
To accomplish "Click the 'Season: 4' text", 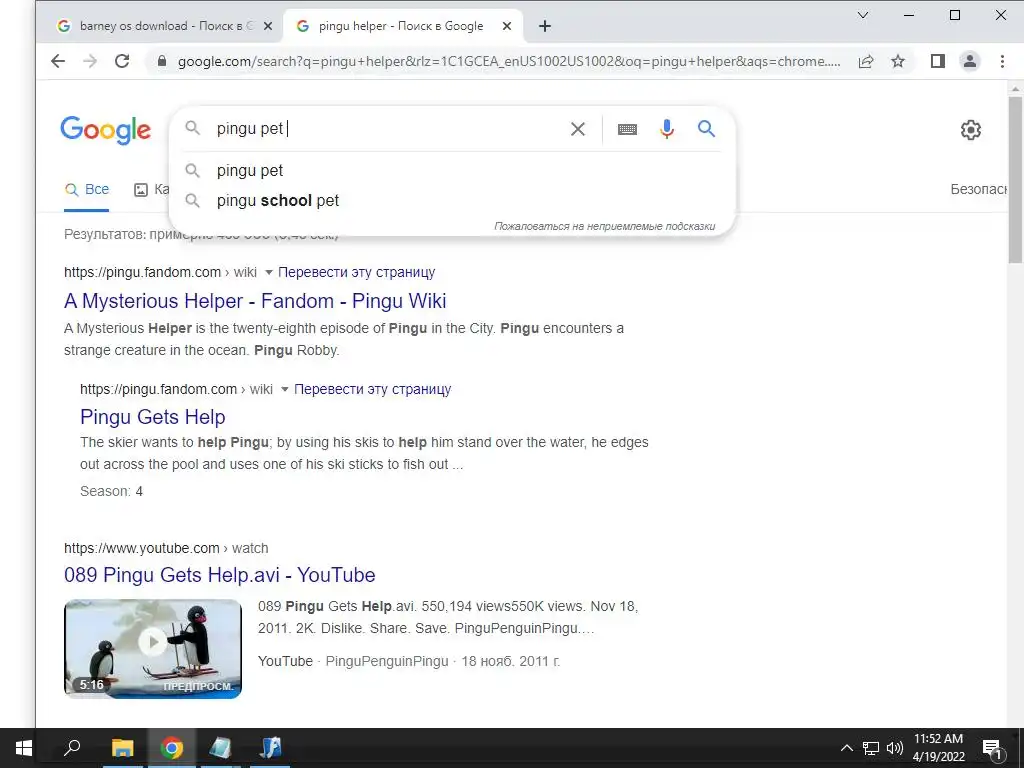I will pos(111,492).
